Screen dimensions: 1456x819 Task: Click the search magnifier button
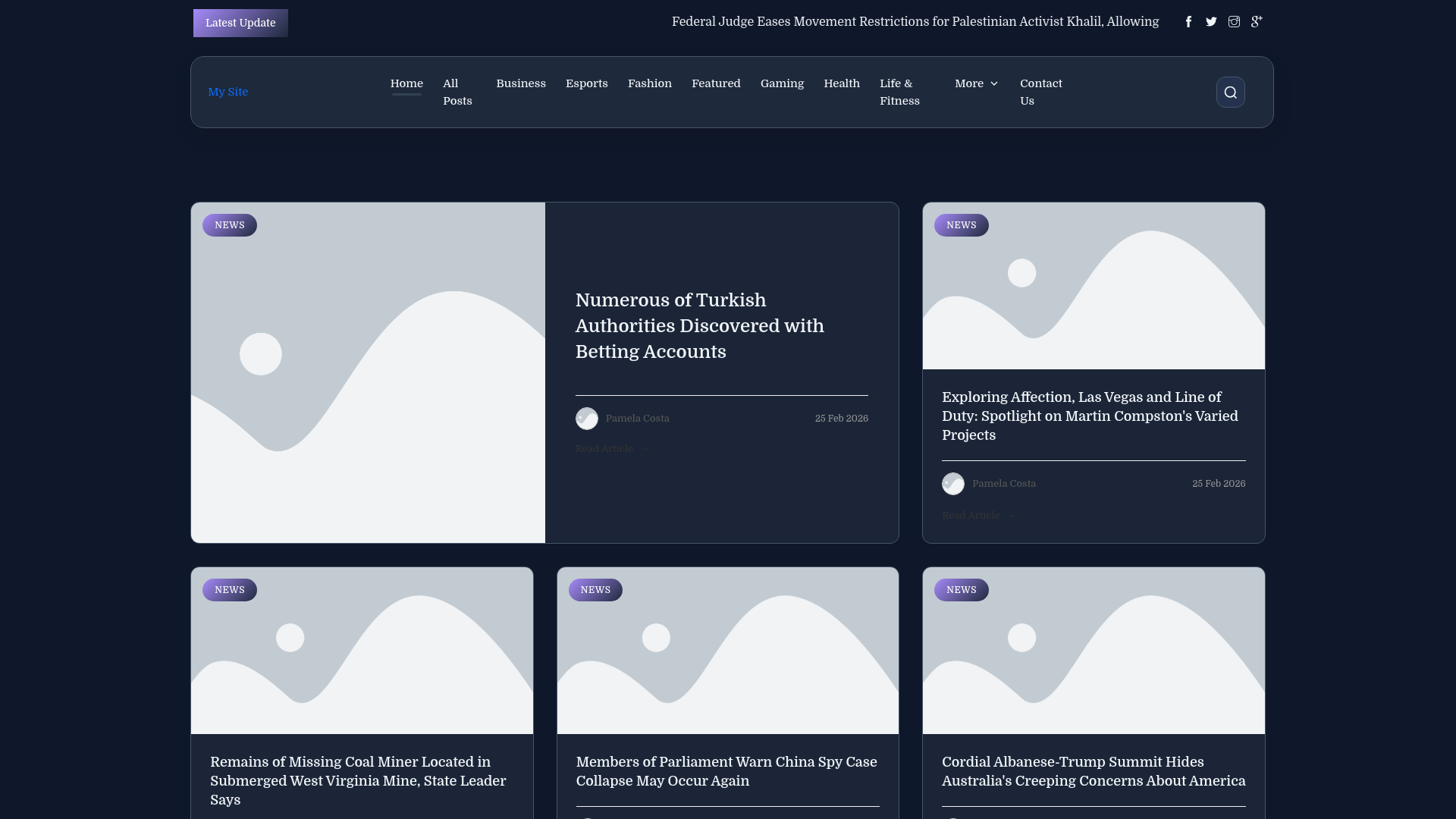click(1230, 93)
